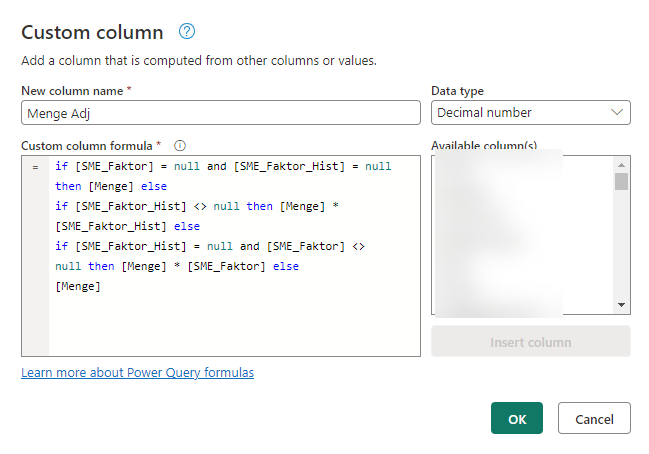Screen dimensions: 649x454
Task: Click the Cancel button
Action: [x=594, y=418]
